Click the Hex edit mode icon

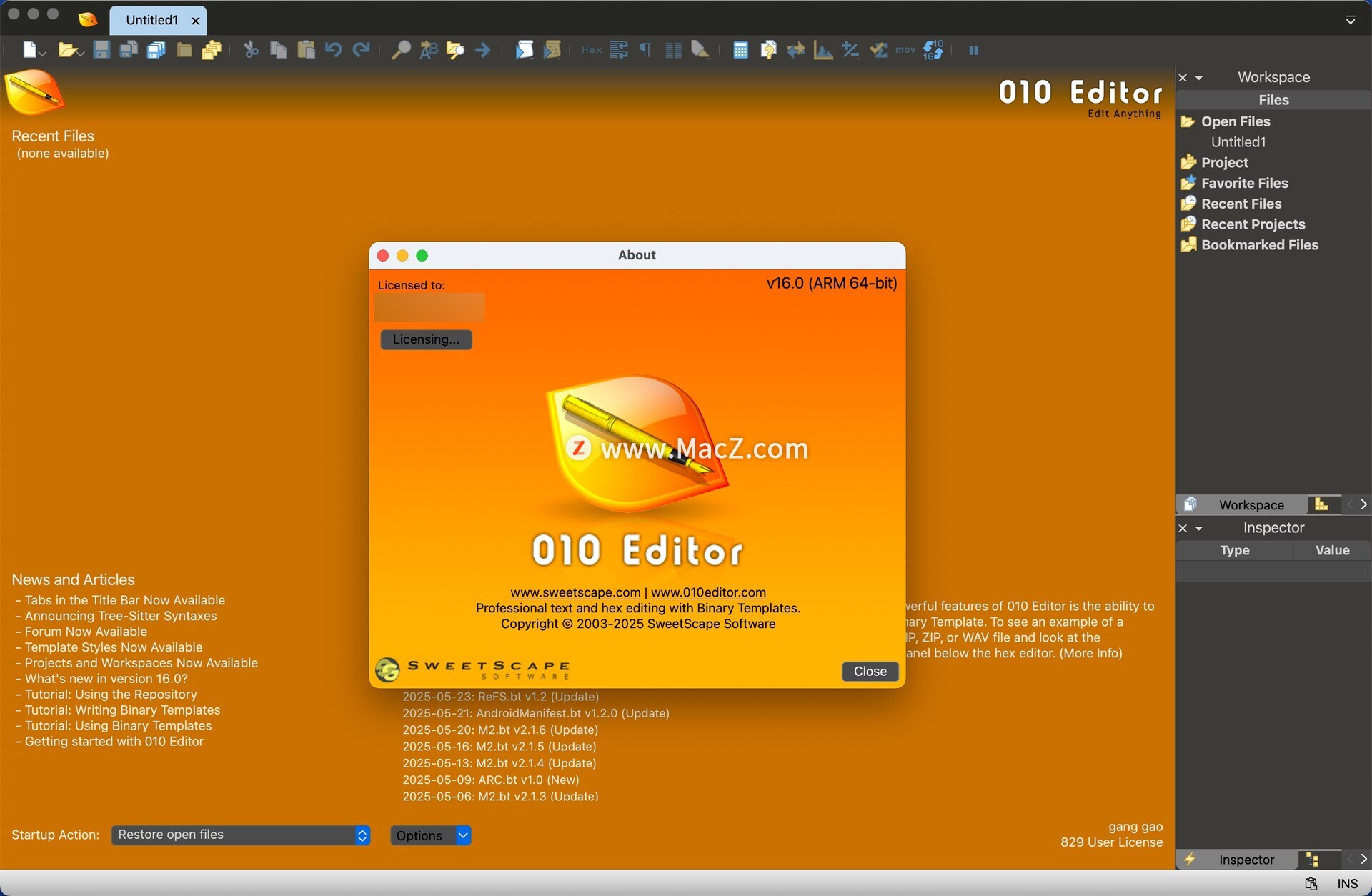point(591,50)
